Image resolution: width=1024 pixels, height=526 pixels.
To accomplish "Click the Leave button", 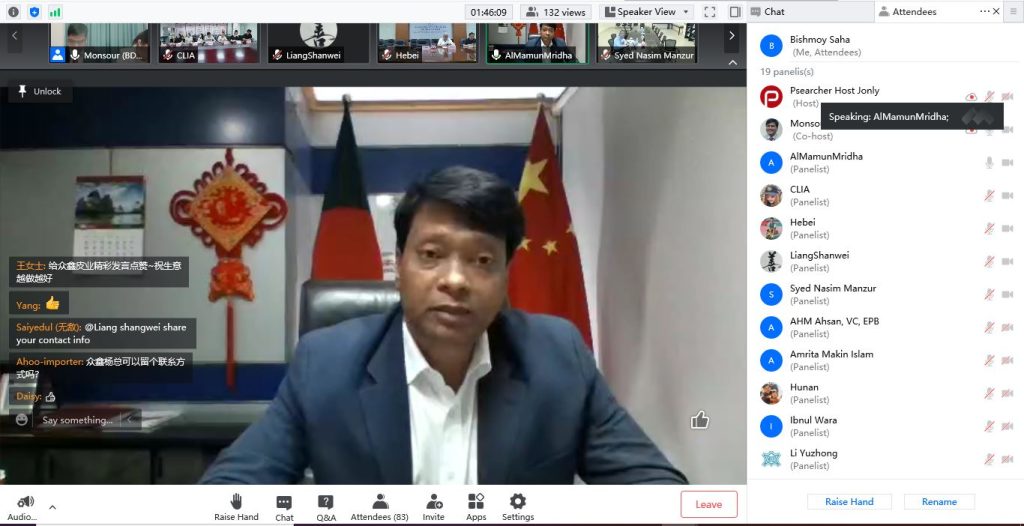I will [x=708, y=504].
